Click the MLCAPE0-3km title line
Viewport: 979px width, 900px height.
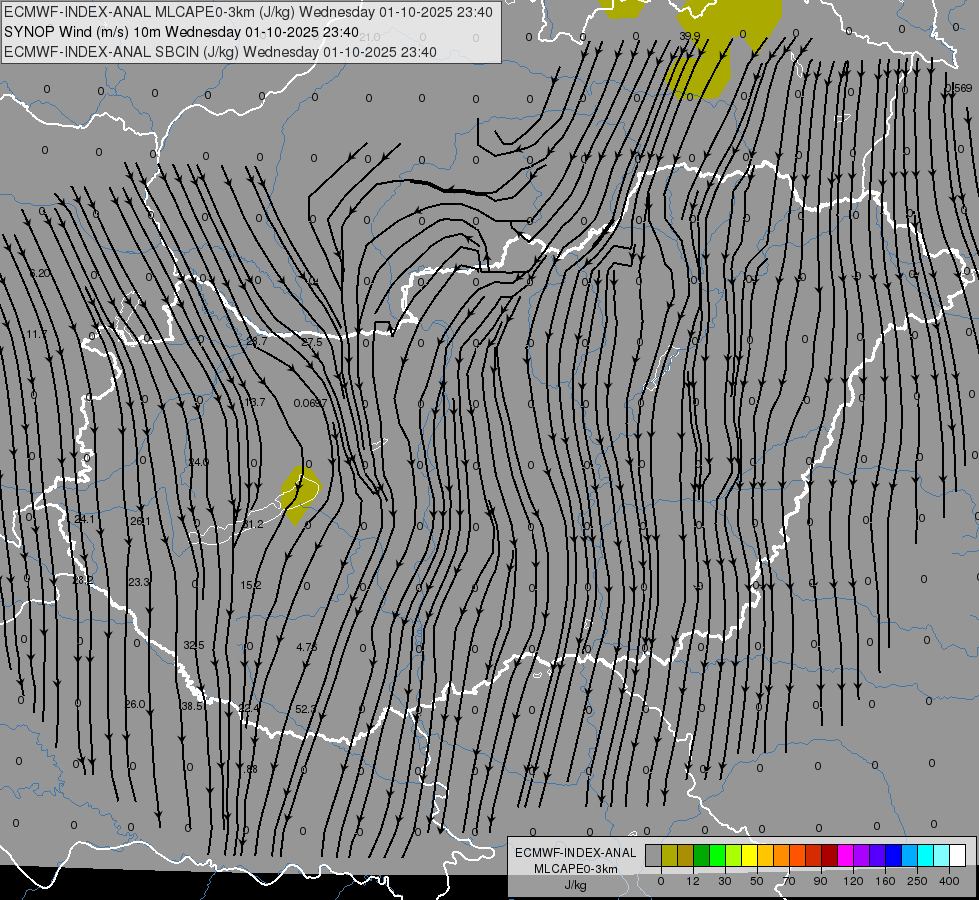click(x=248, y=12)
